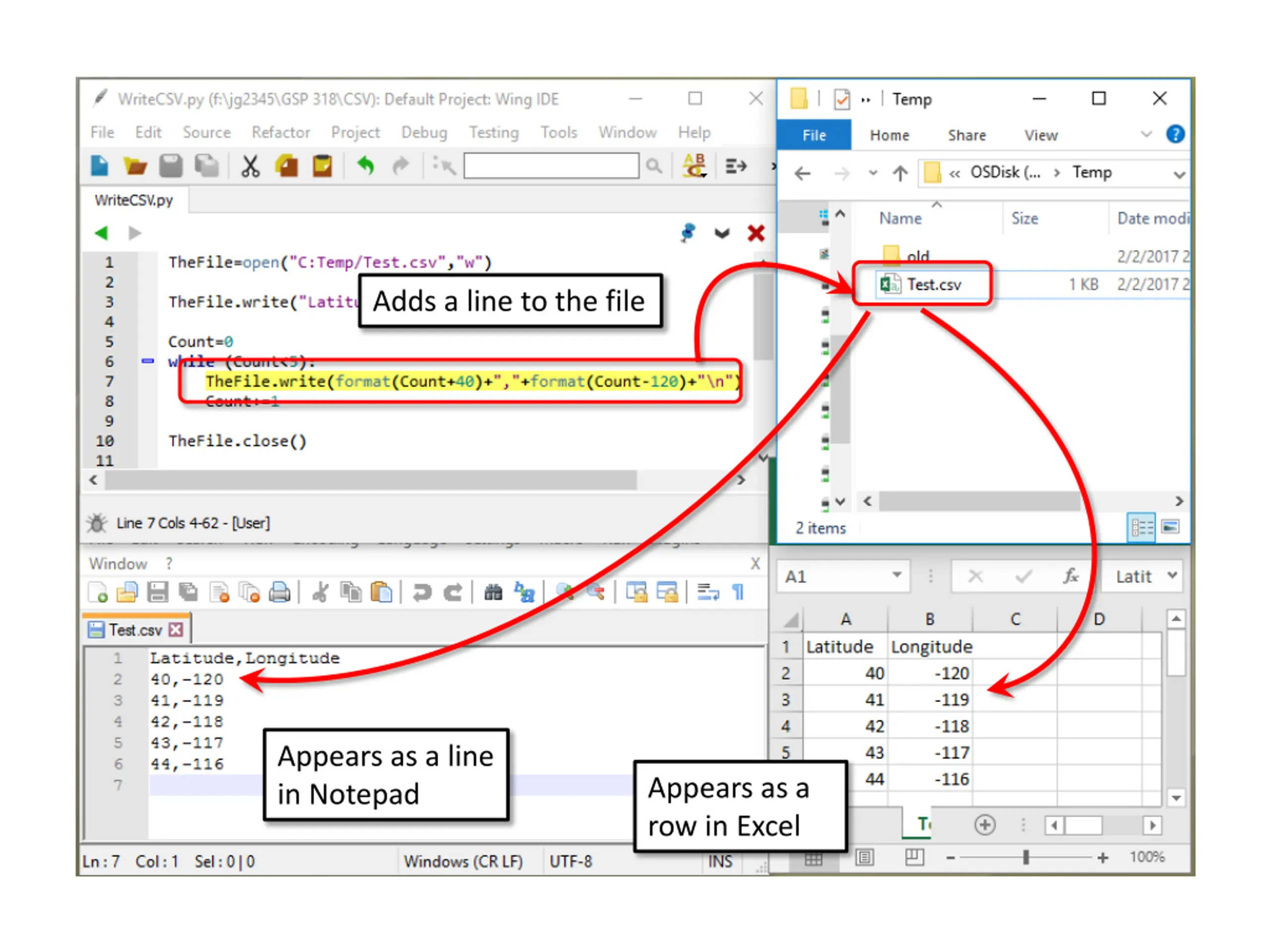Click the Open file icon in Notepad++
The height and width of the screenshot is (952, 1270).
pyautogui.click(x=127, y=592)
